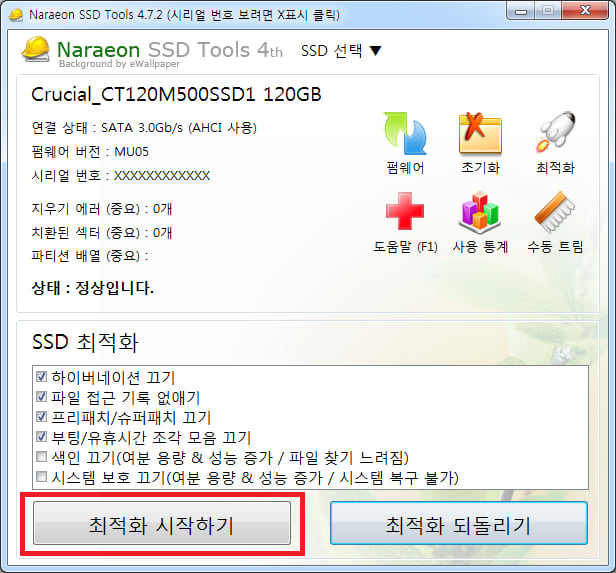Open the 펌웨어 firmware update icon
Viewport: 616px width, 573px height.
tap(405, 134)
